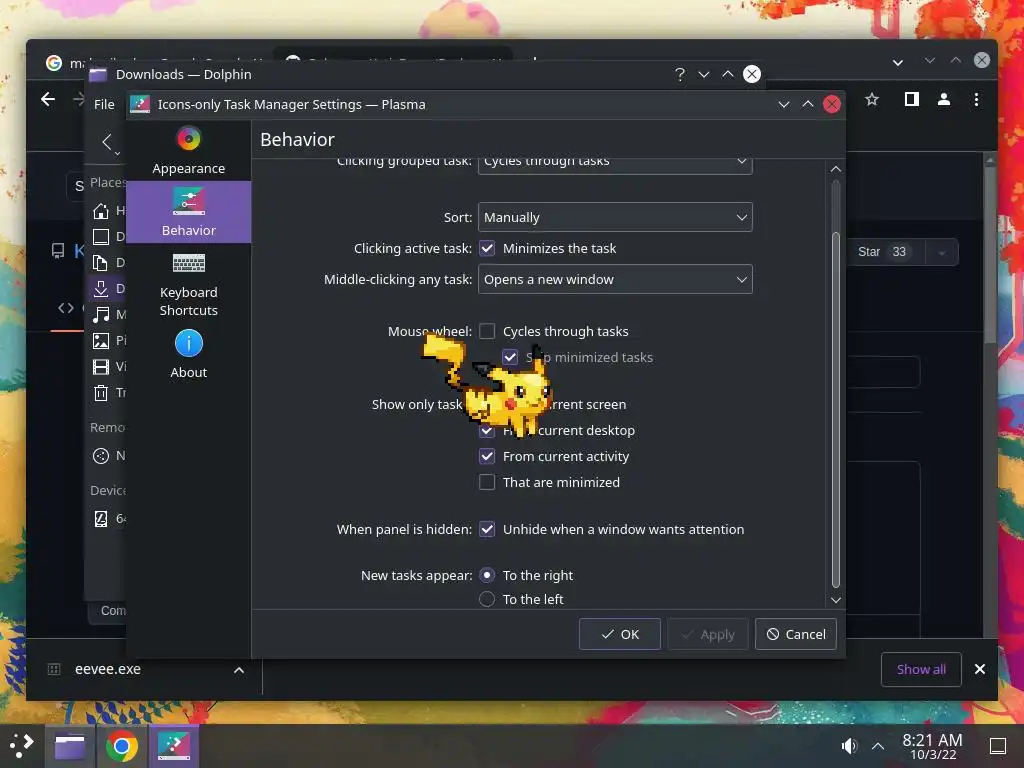Viewport: 1024px width, 768px height.
Task: Expand the eevee.exe download options chevron
Action: [x=239, y=669]
